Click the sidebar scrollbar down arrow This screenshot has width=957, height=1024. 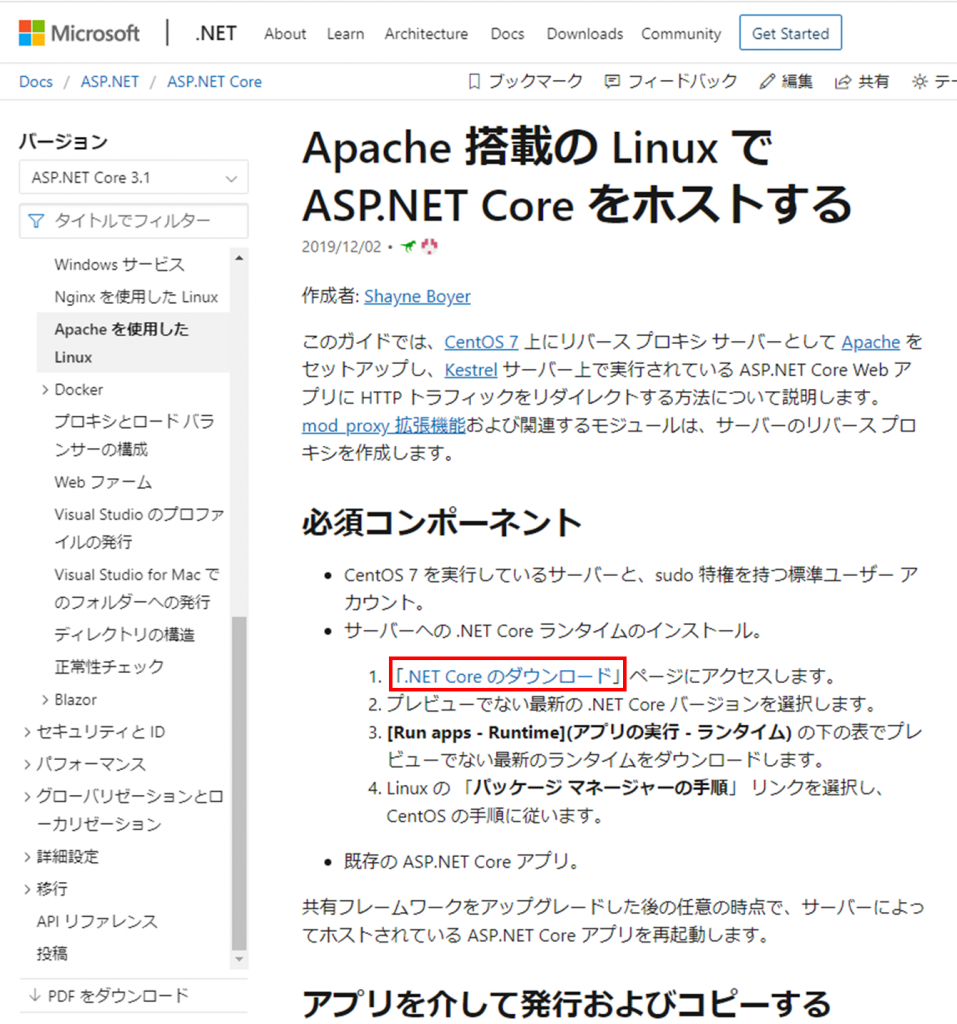(x=239, y=959)
